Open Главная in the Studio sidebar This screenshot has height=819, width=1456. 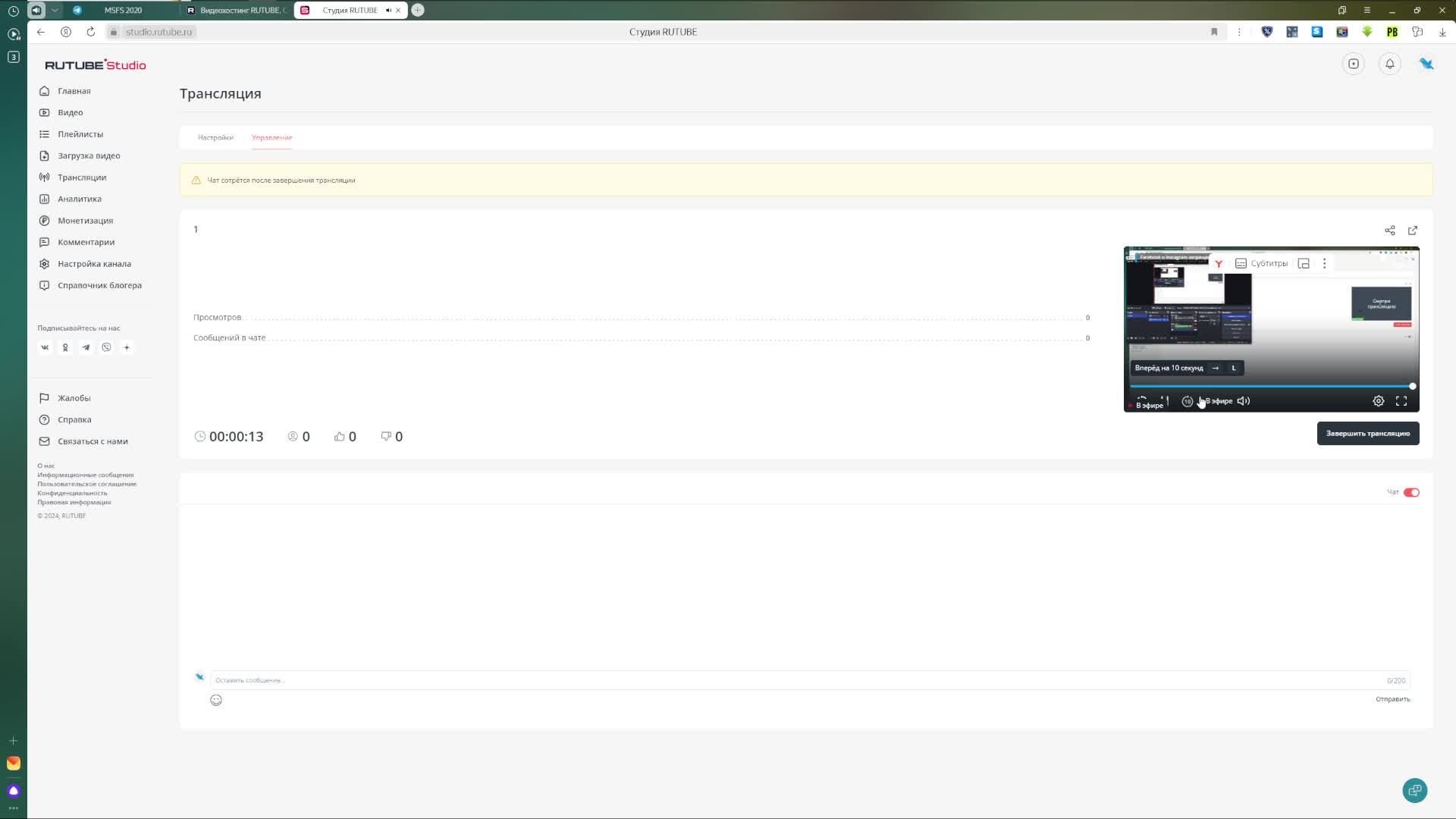(74, 91)
